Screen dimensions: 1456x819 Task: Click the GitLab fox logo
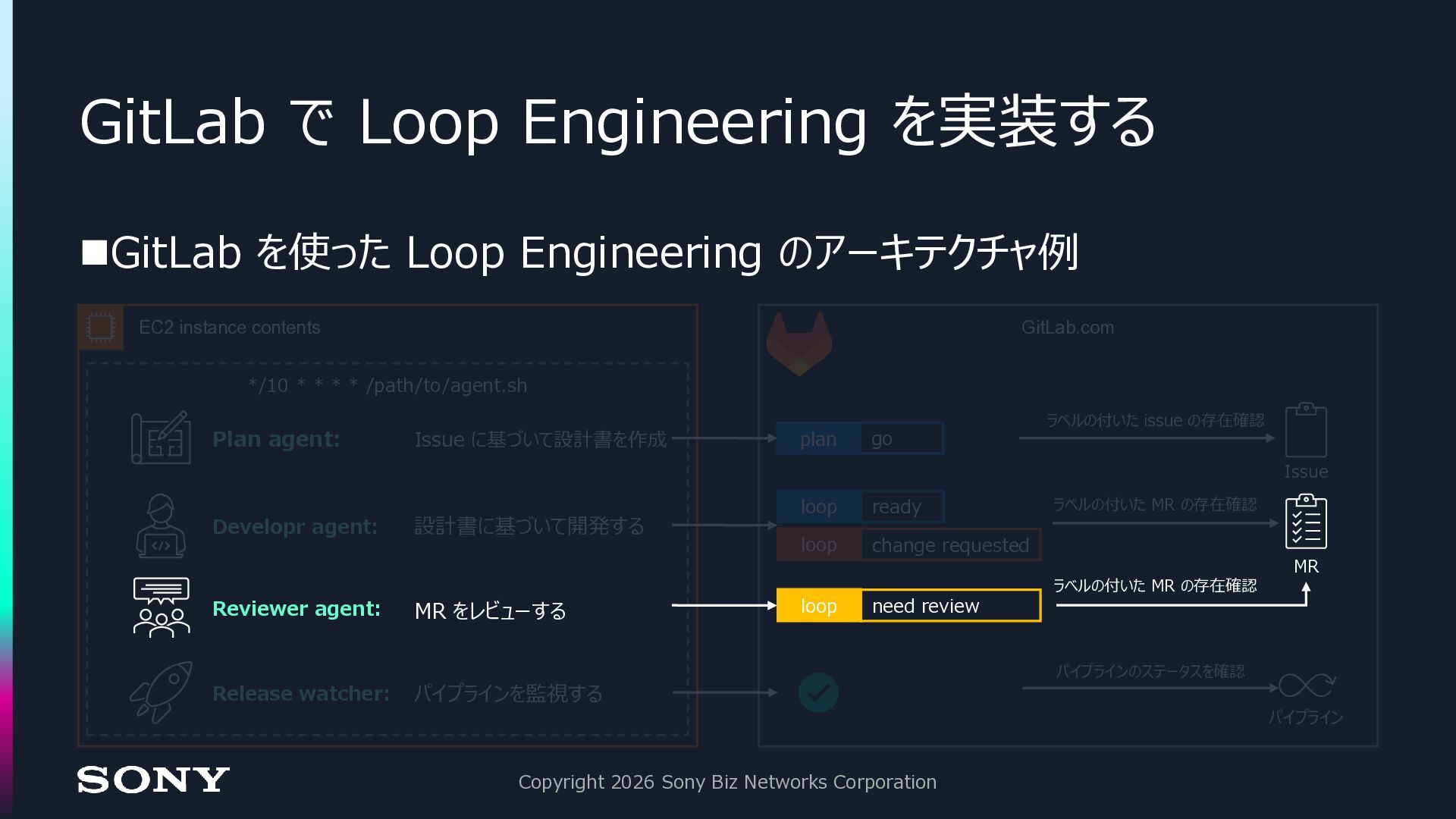(x=799, y=344)
